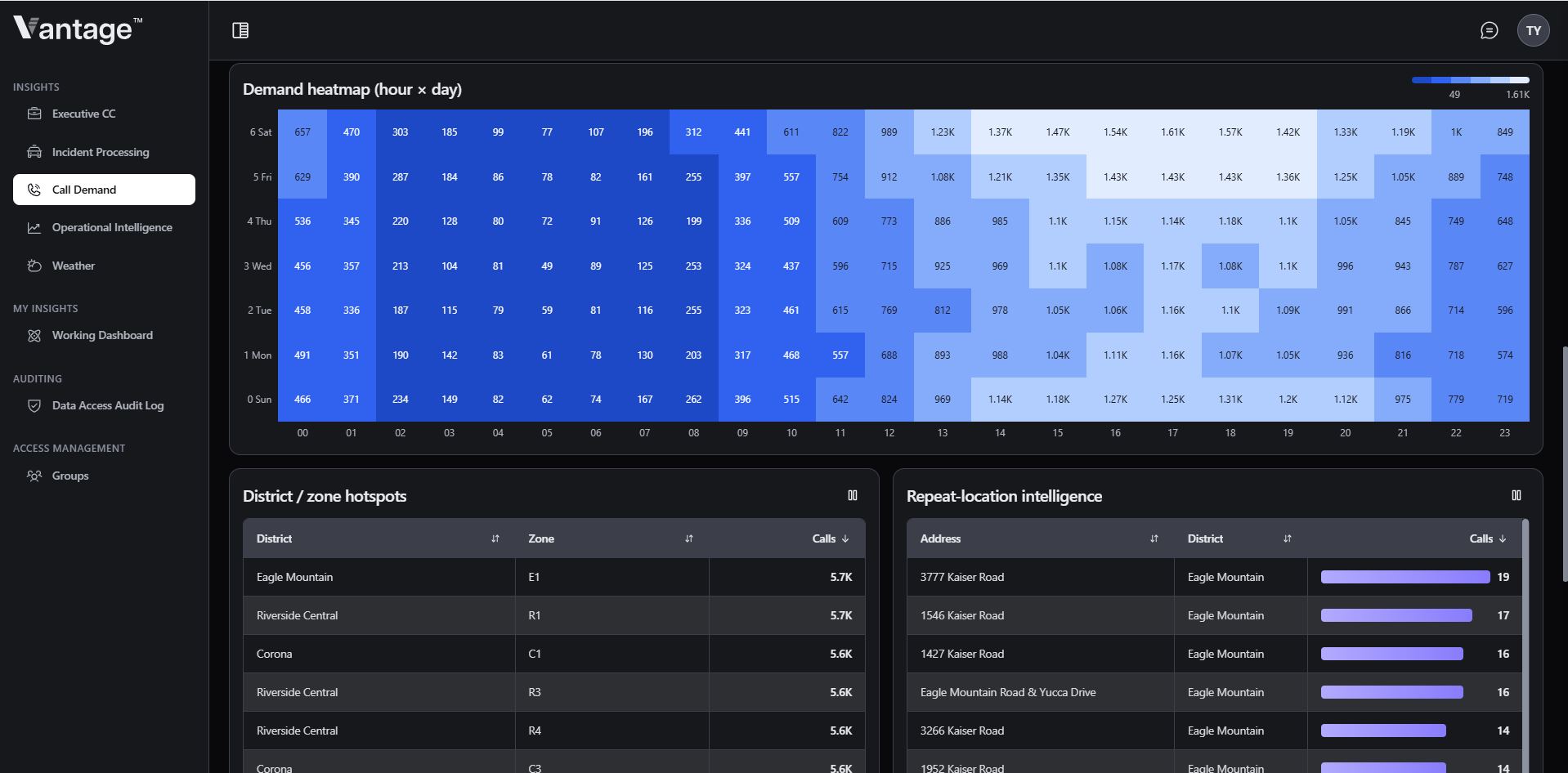The width and height of the screenshot is (1568, 773).
Task: Select the Corona C1 row
Action: [x=554, y=654]
